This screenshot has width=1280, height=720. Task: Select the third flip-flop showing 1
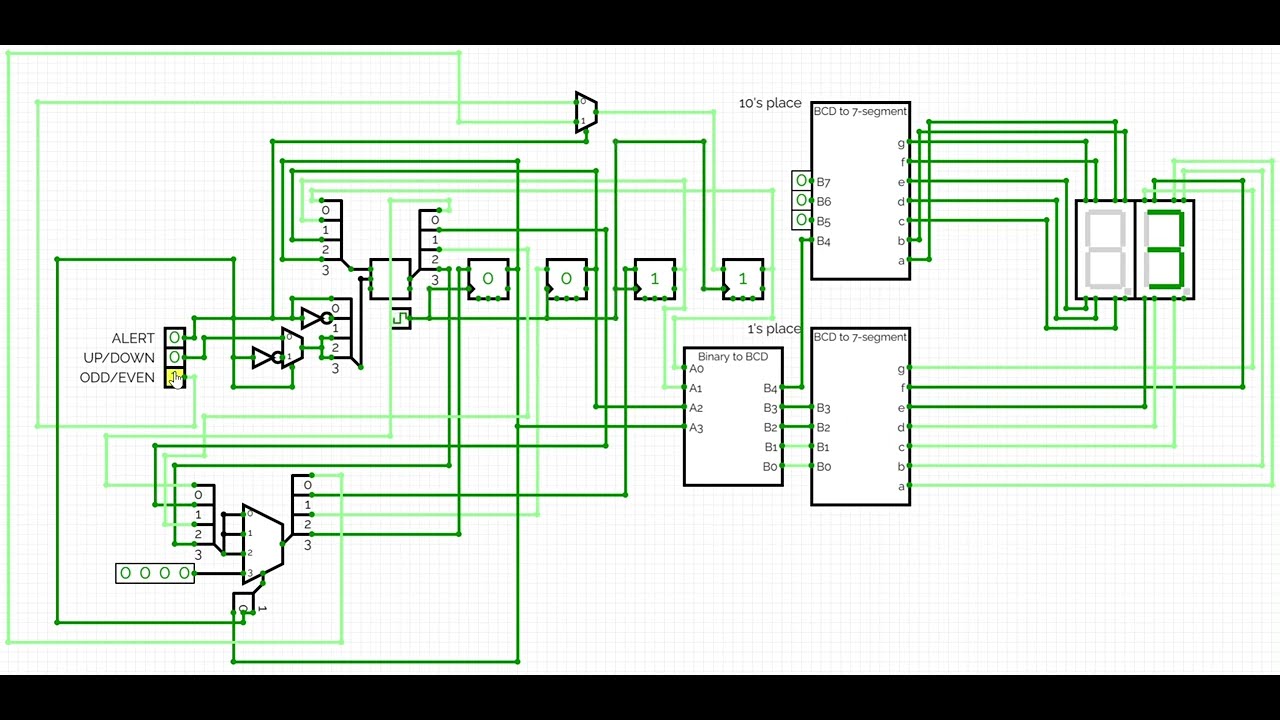pos(654,279)
